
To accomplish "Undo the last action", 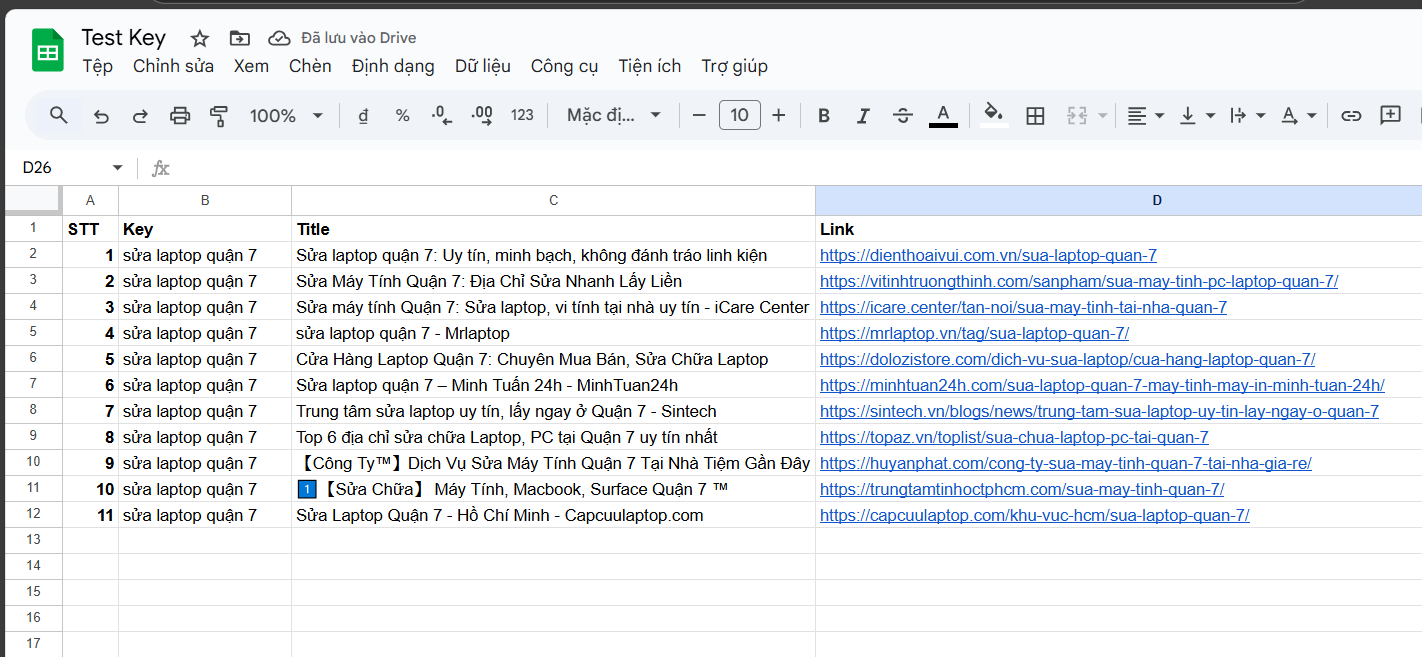I will pyautogui.click(x=100, y=115).
